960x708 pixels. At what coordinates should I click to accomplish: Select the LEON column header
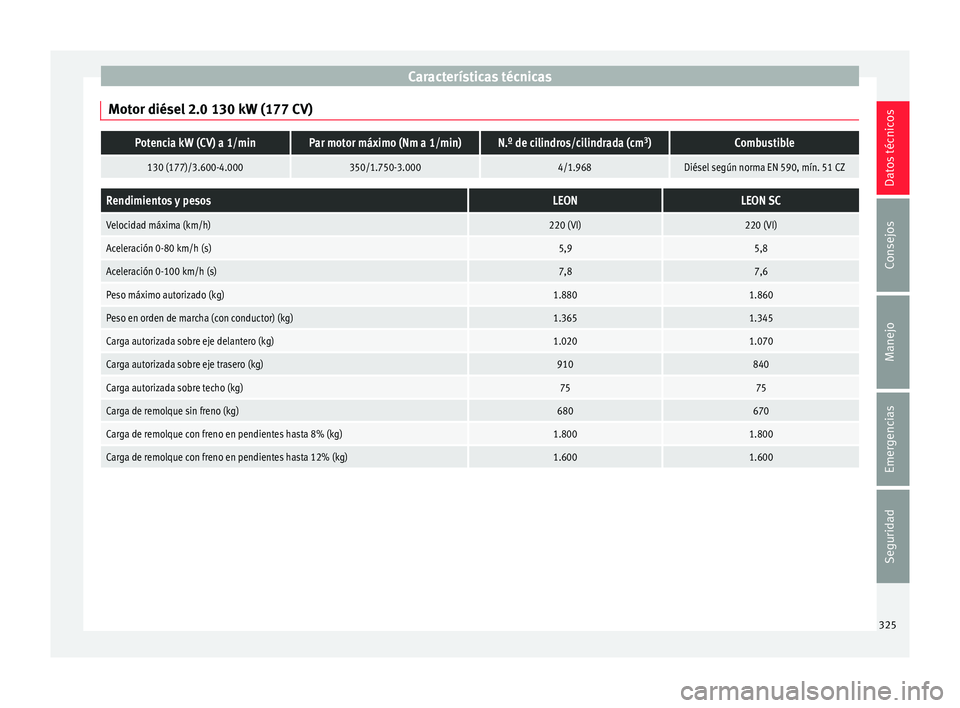click(564, 201)
